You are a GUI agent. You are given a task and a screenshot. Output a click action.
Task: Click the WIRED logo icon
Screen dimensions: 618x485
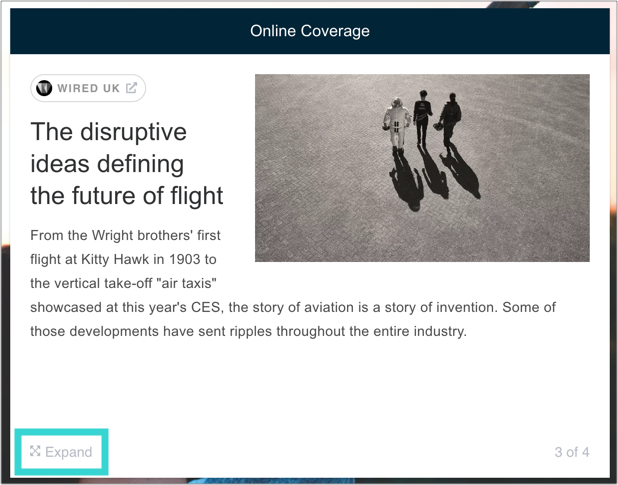point(44,88)
